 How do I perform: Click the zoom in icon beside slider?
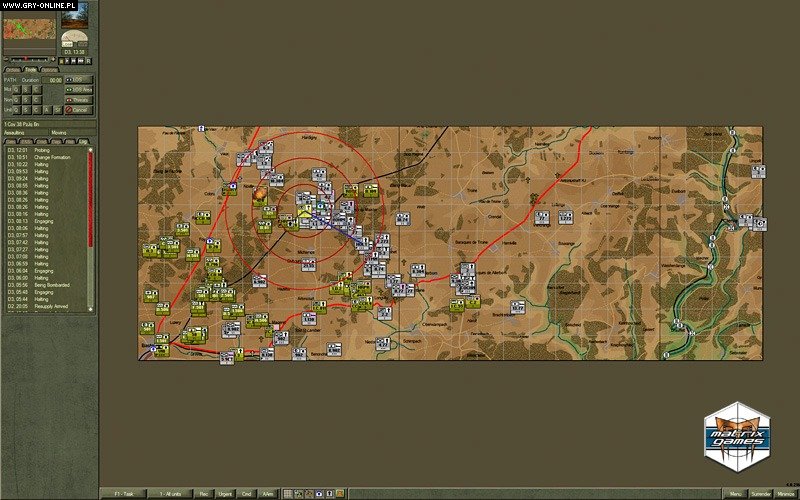coord(53,59)
